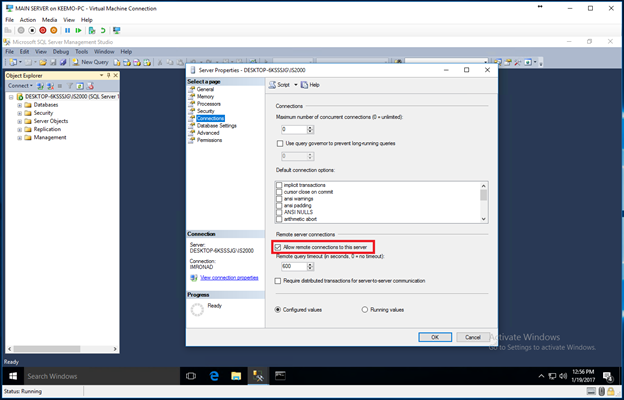Image resolution: width=624 pixels, height=400 pixels.
Task: Open the Script dropdown arrow
Action: (296, 85)
